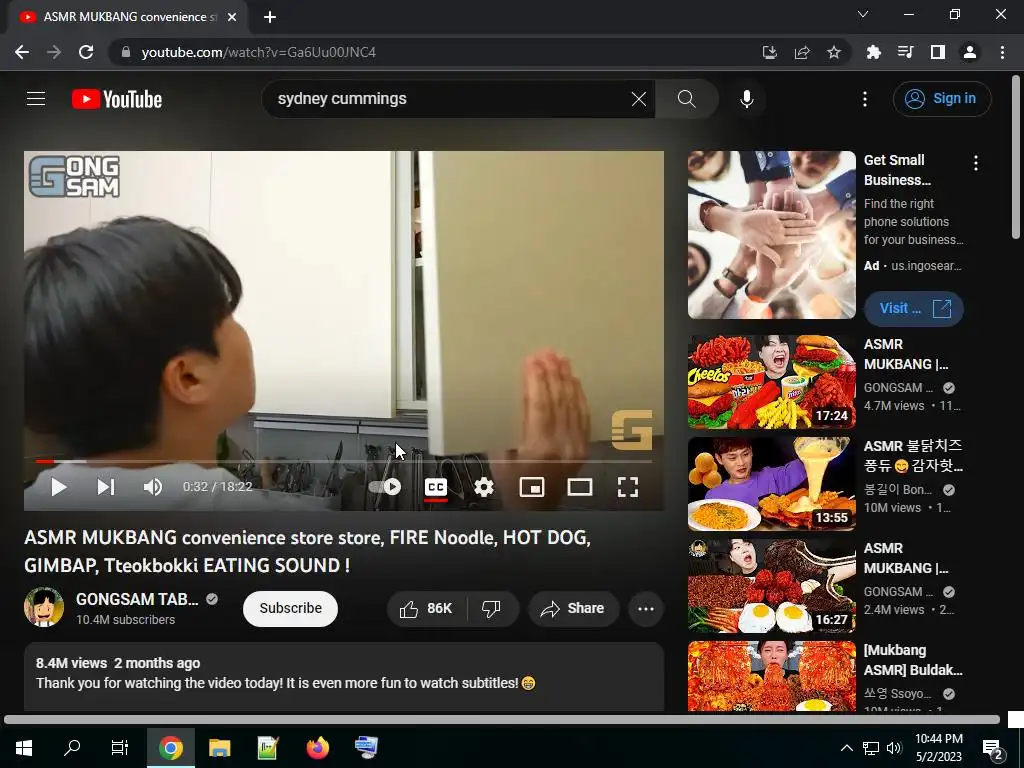Open the taskbar clock showing 10:44 PM

(x=938, y=748)
